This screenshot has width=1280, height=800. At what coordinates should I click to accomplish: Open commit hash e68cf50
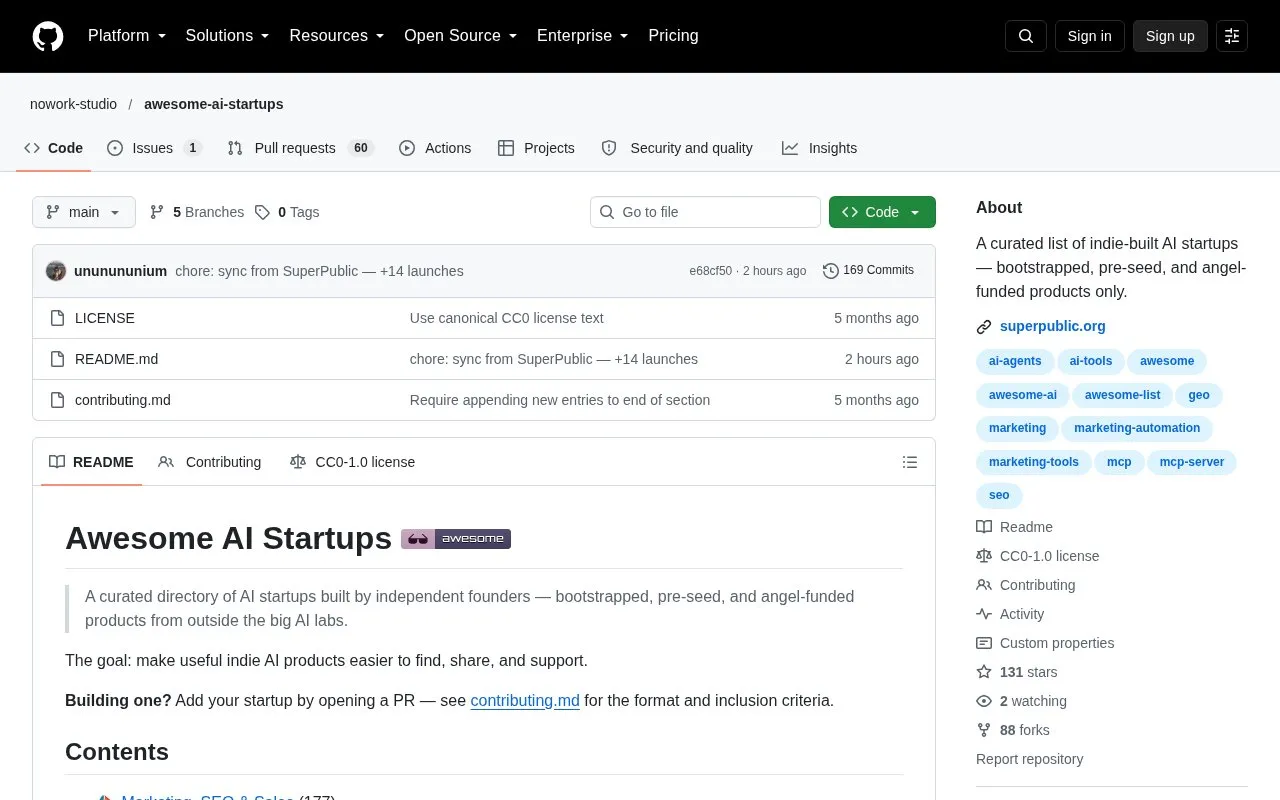(x=711, y=271)
